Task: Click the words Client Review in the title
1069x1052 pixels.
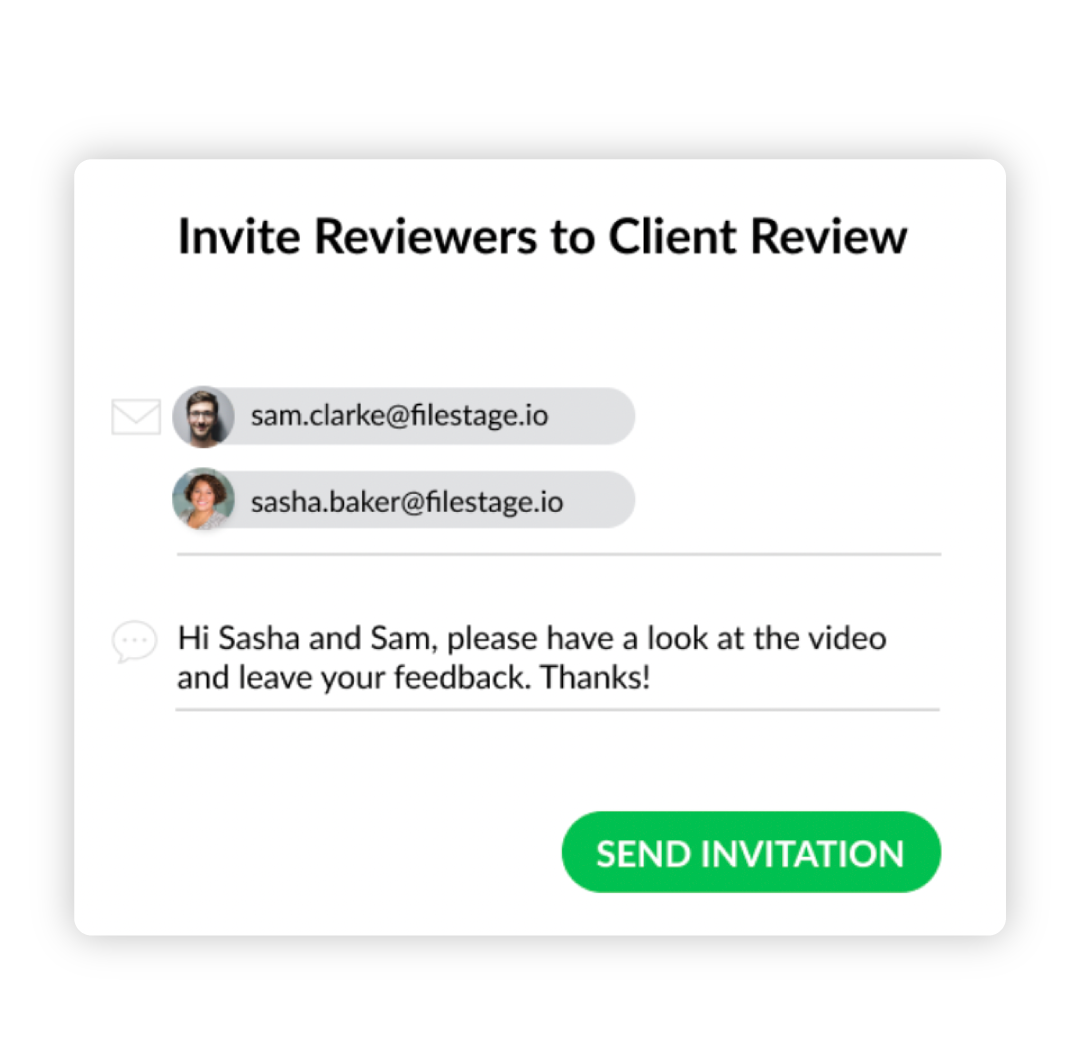Action: 757,237
